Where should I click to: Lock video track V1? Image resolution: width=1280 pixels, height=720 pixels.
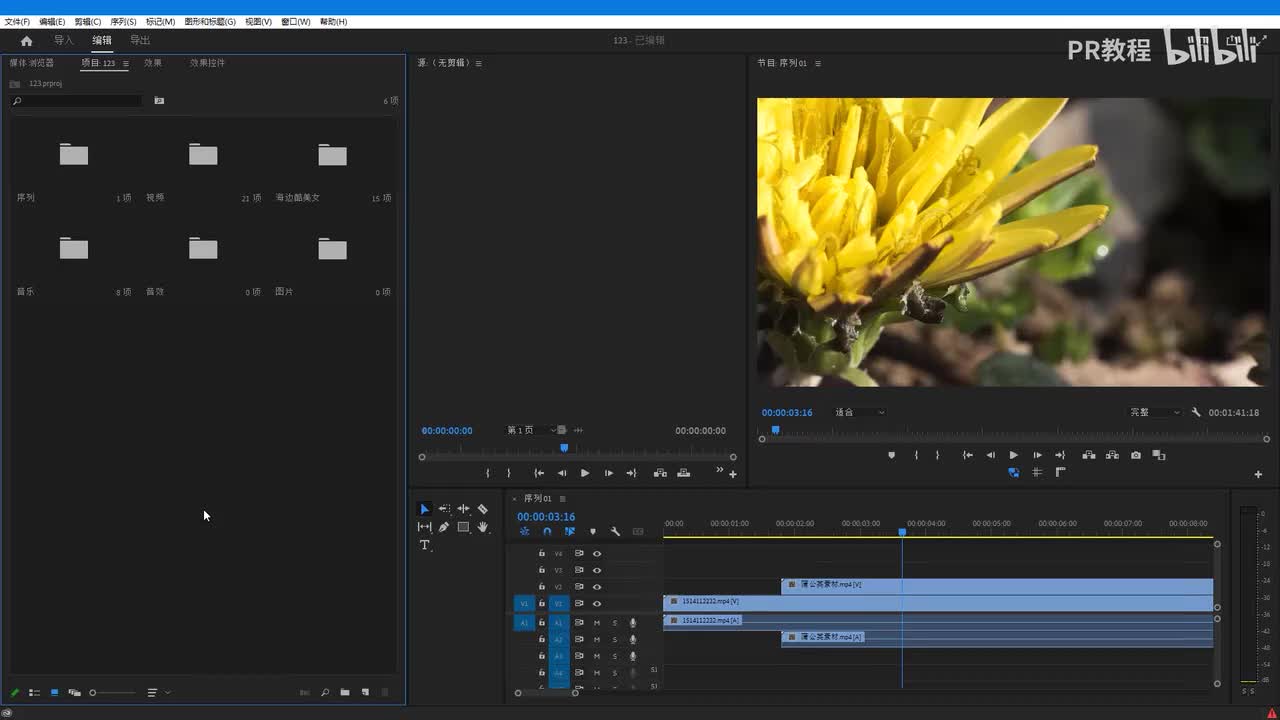point(542,604)
